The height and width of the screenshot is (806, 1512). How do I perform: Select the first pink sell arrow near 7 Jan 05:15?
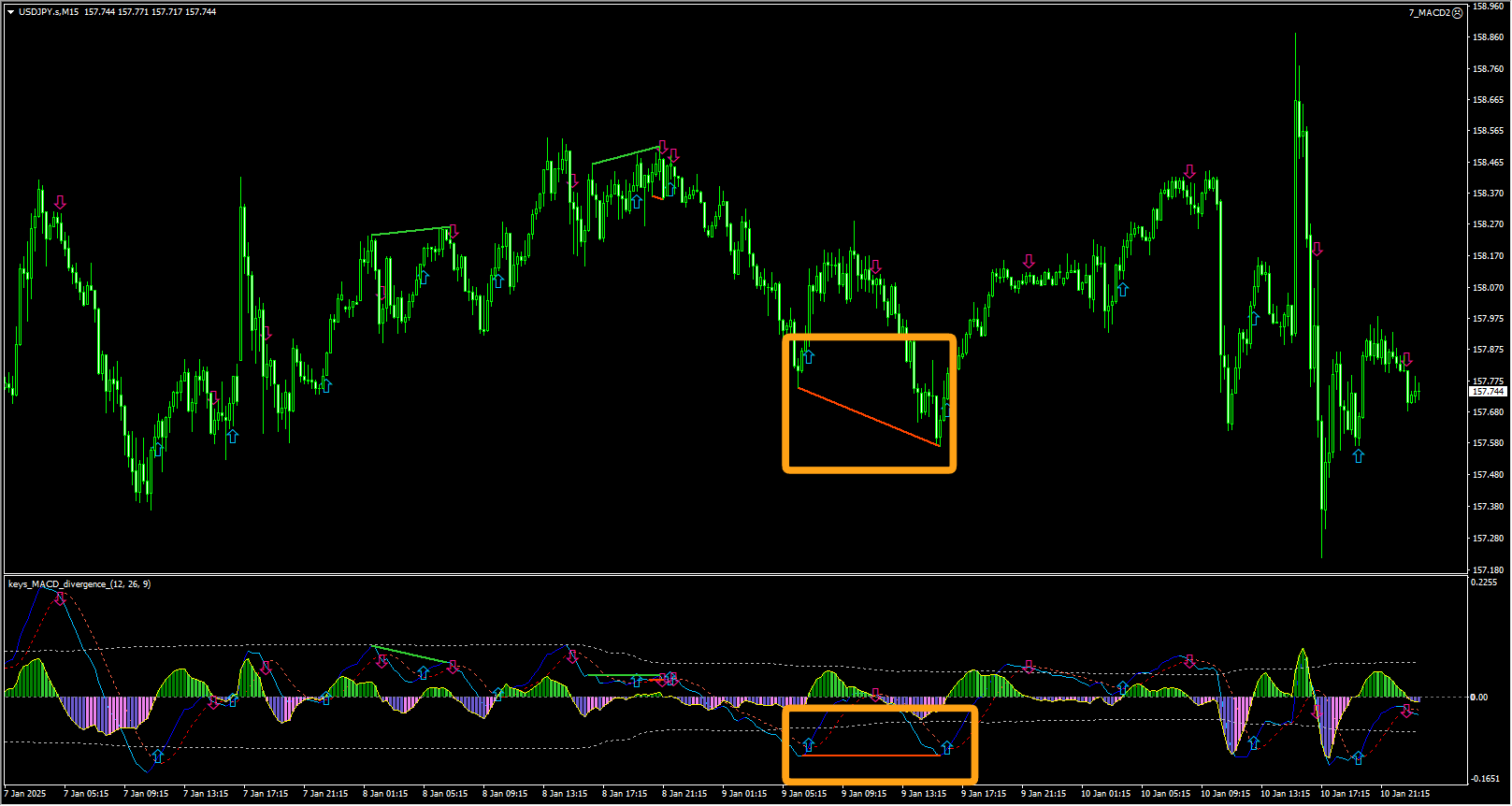60,202
